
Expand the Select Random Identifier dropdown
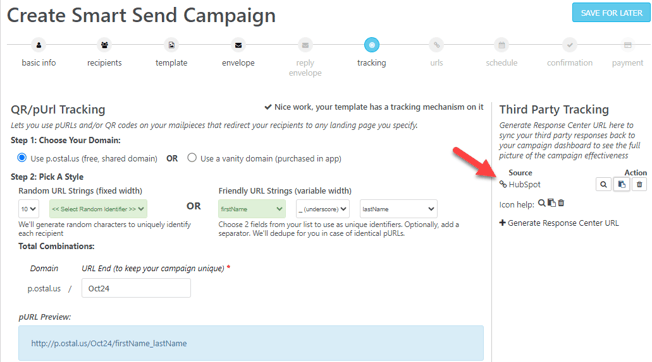click(x=98, y=209)
